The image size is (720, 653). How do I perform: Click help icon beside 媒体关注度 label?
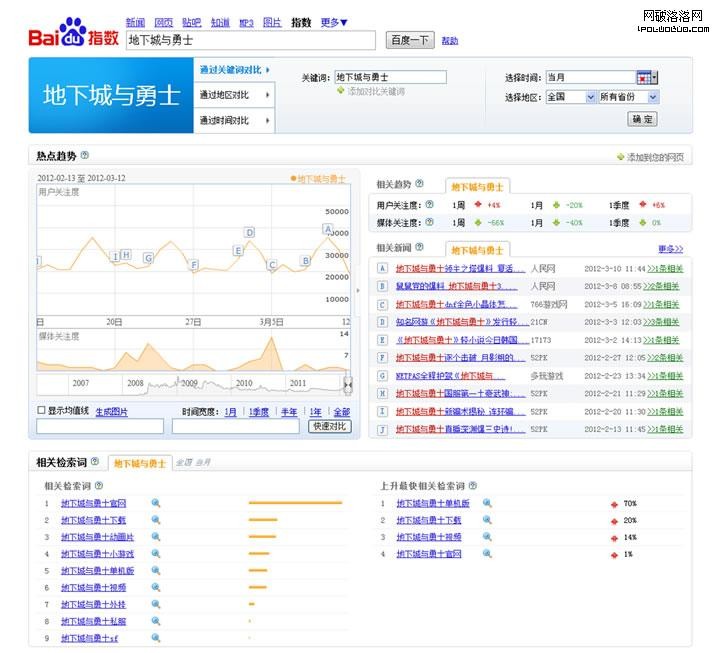429,222
